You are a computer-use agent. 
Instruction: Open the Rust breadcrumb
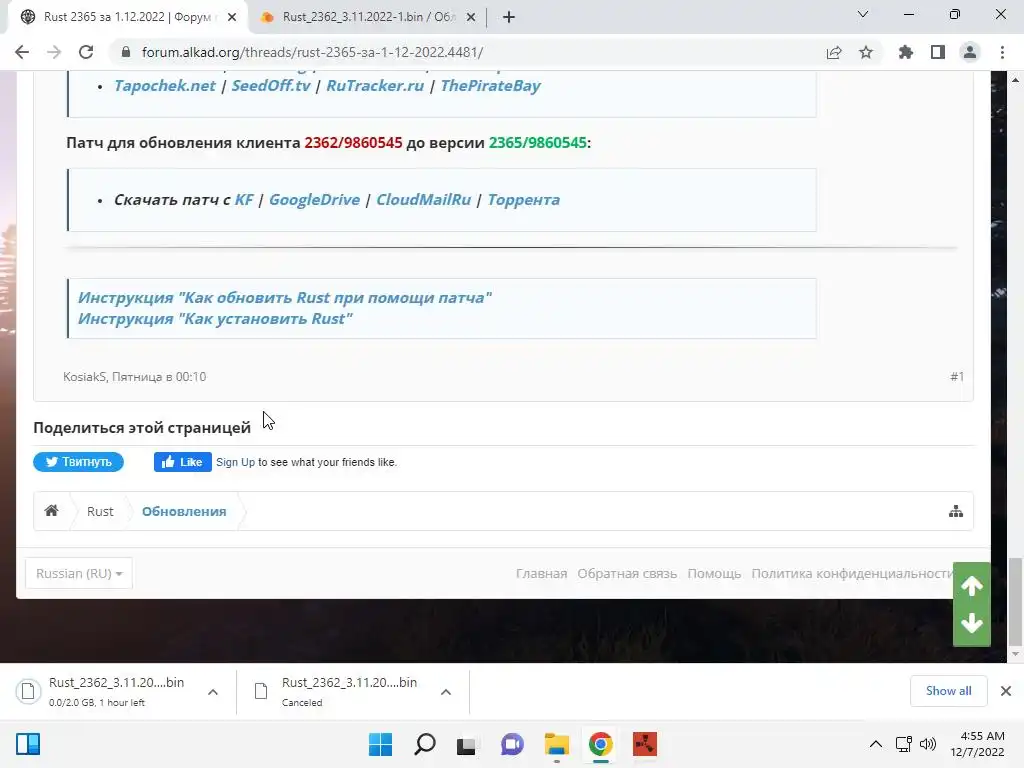[x=100, y=511]
